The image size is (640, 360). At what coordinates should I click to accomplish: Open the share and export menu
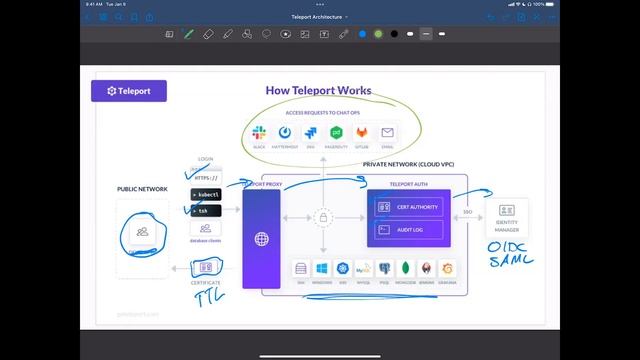[x=150, y=18]
